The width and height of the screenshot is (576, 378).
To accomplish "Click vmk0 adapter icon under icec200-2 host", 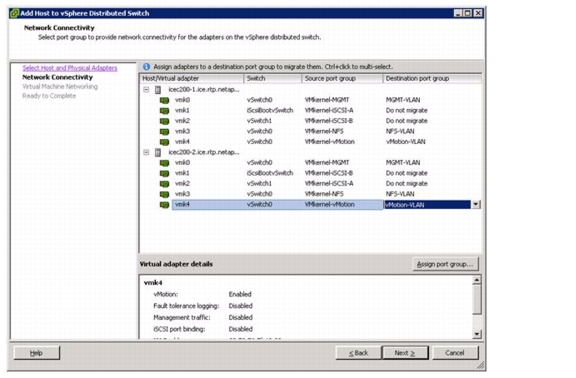I will click(x=164, y=163).
